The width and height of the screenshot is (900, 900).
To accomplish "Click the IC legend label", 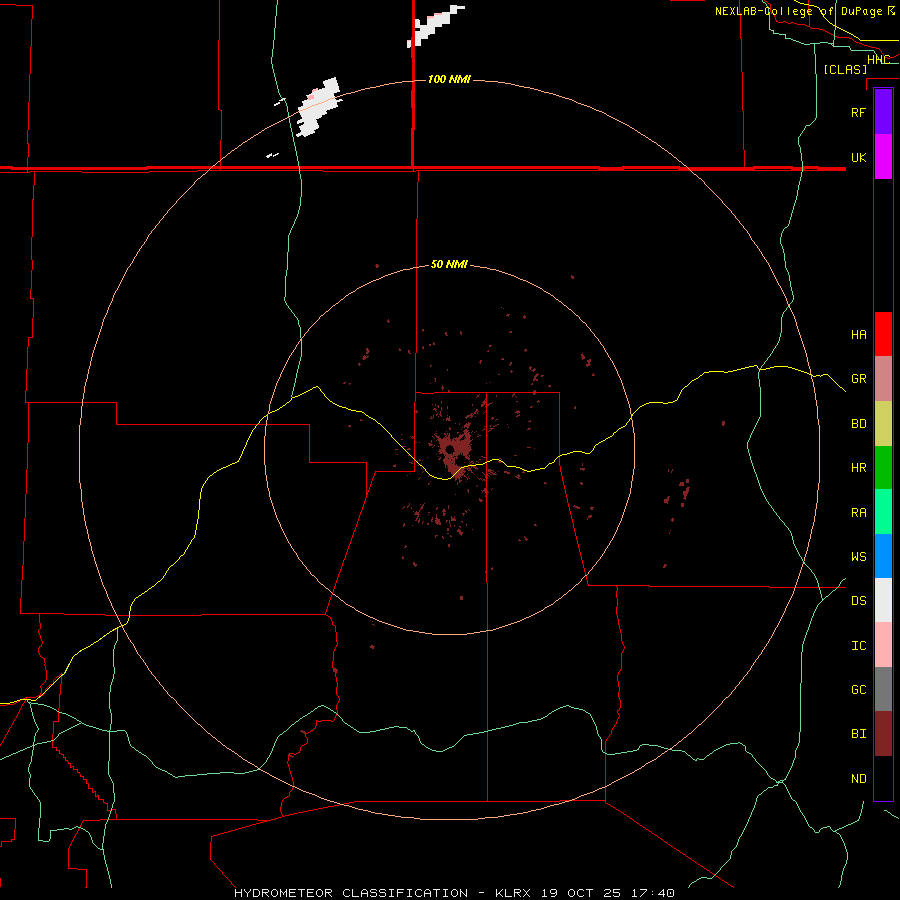I will tap(858, 646).
